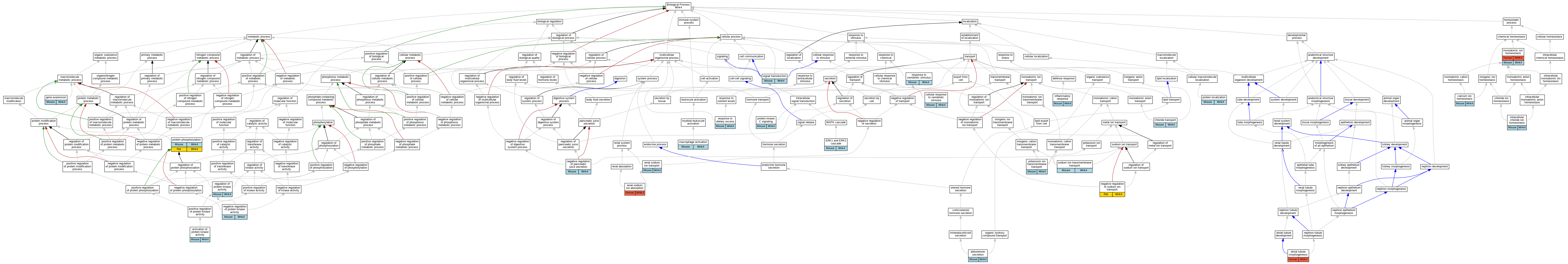Select the 'lipid transport' node
This screenshot has width=1568, height=264.
point(1171,100)
